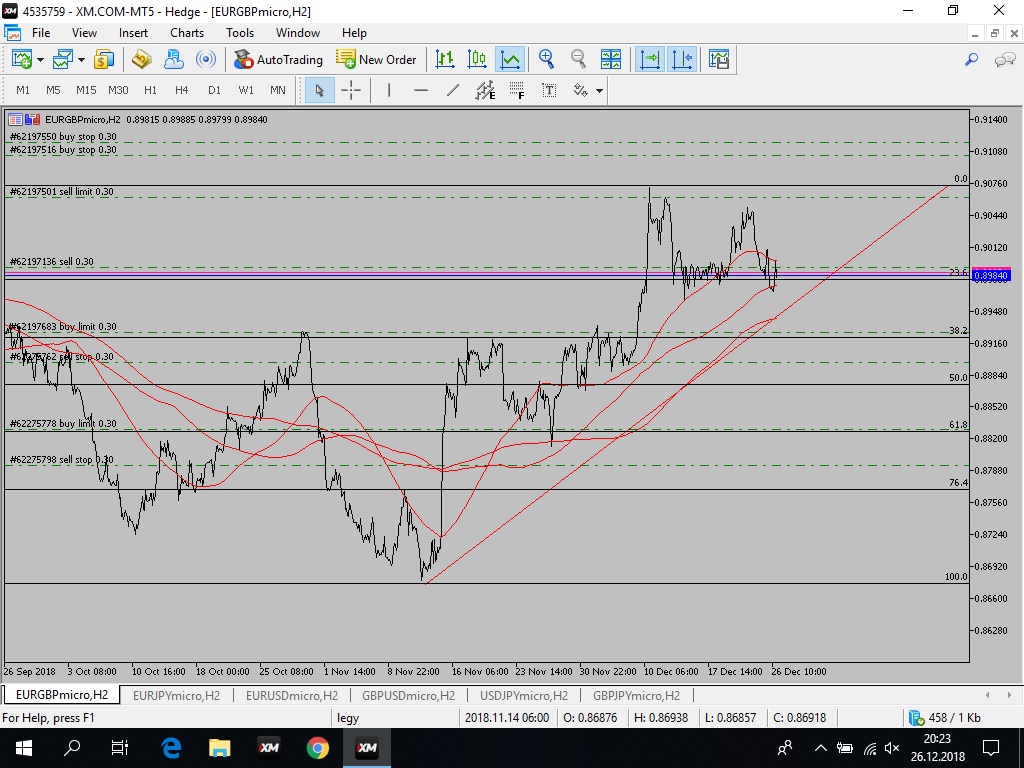This screenshot has height=768, width=1024.
Task: Expand the profiles dropdown arrow
Action: point(81,60)
